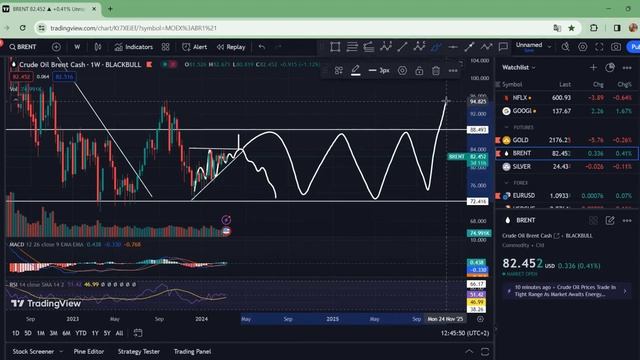Set chart range to 1M

tap(40, 333)
